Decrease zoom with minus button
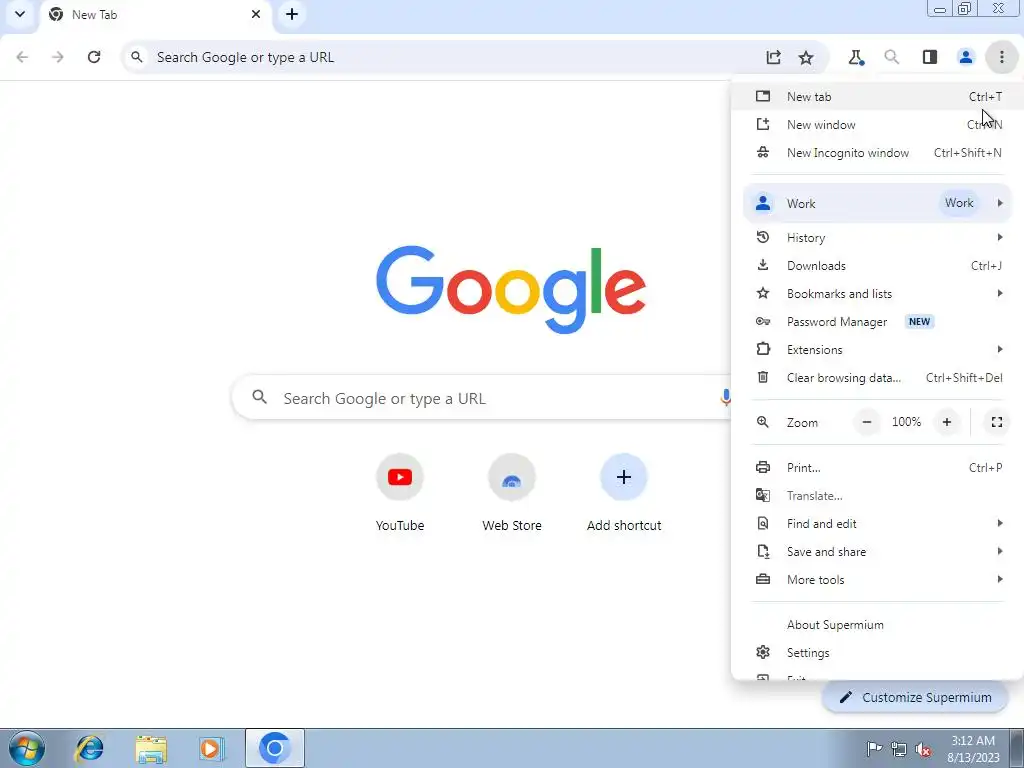Screen dimensions: 1024x768 pos(867,422)
